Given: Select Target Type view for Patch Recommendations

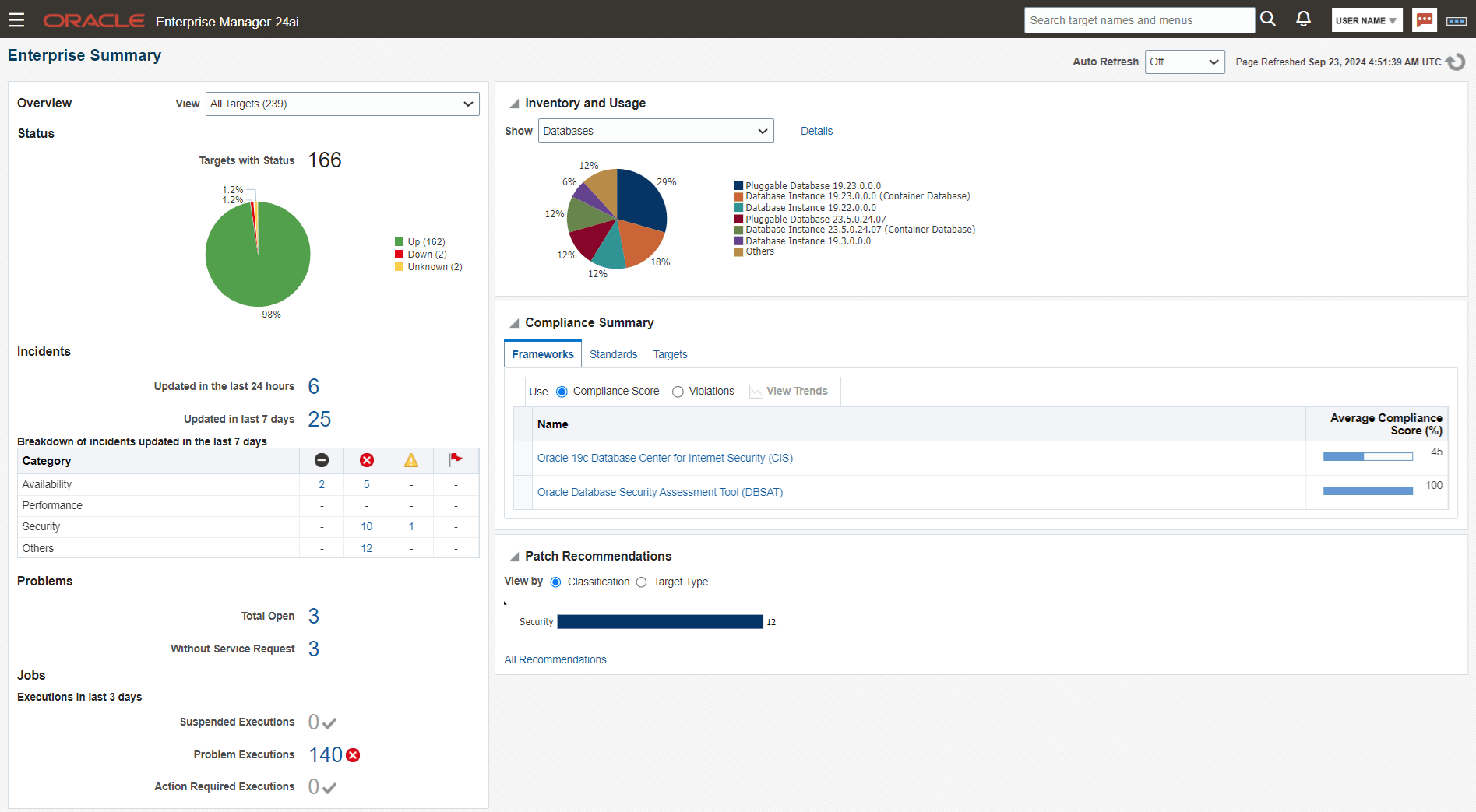Looking at the screenshot, I should (x=641, y=582).
